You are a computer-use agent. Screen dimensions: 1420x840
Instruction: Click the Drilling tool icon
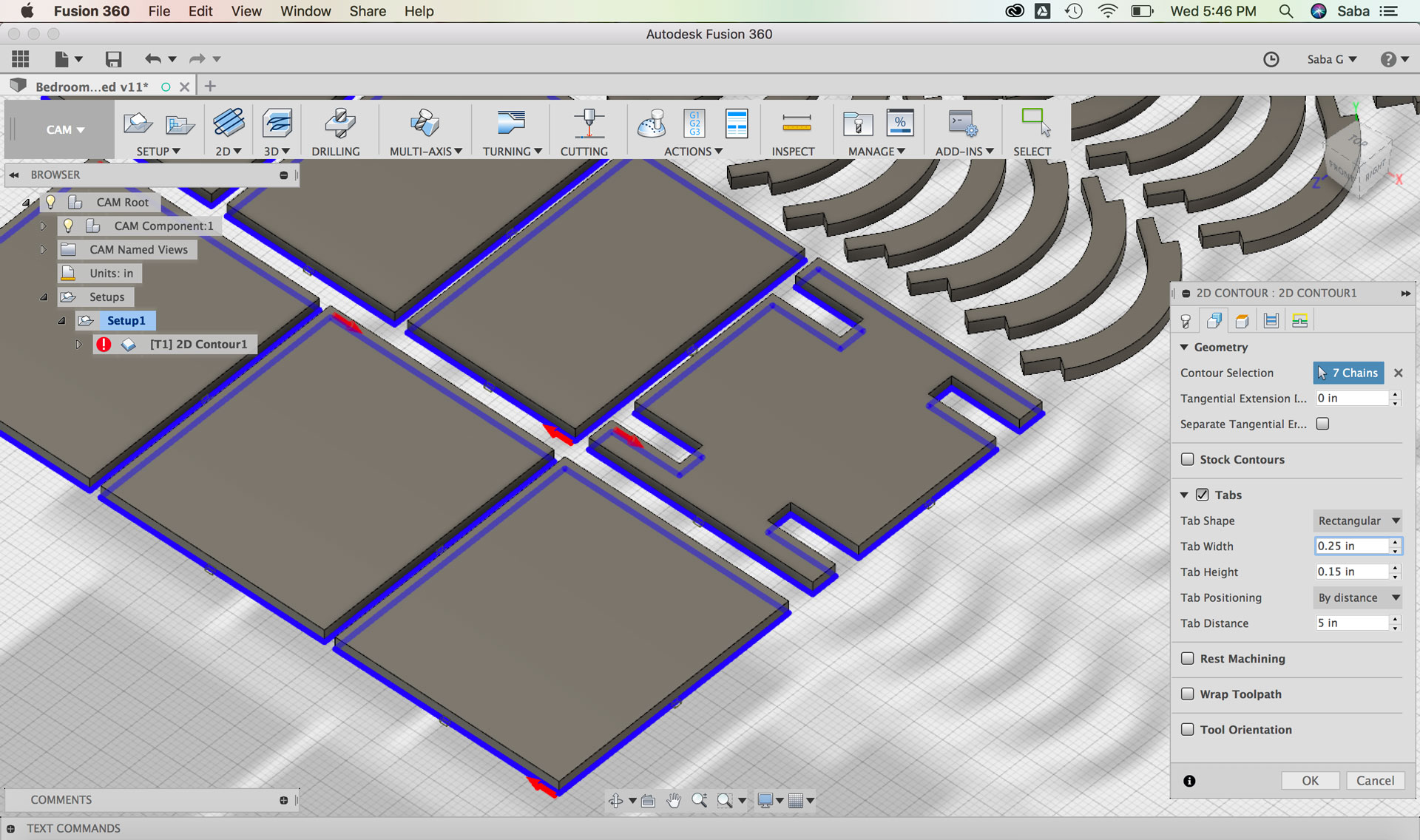[x=339, y=124]
